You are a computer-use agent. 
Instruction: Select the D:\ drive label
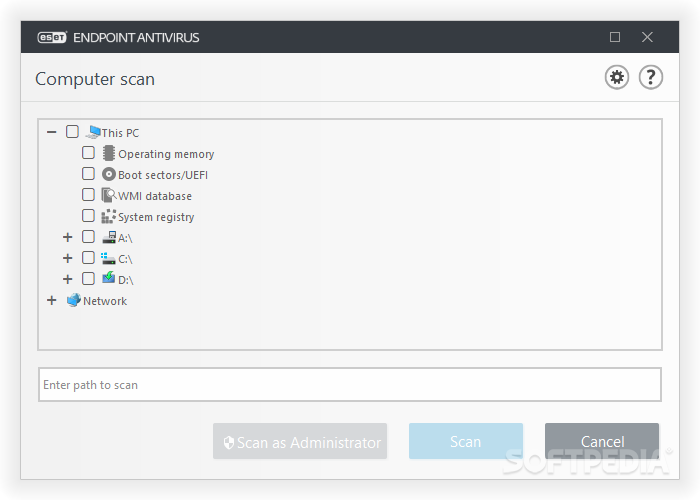point(126,280)
